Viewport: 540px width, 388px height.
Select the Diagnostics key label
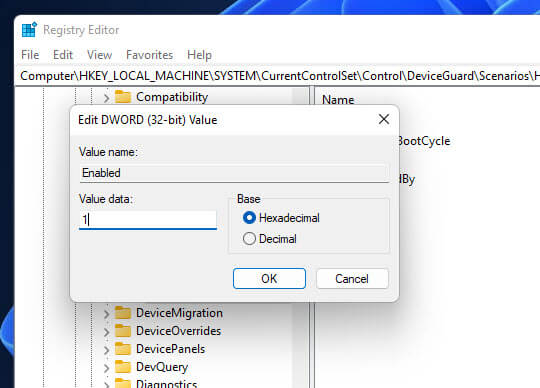coord(167,384)
